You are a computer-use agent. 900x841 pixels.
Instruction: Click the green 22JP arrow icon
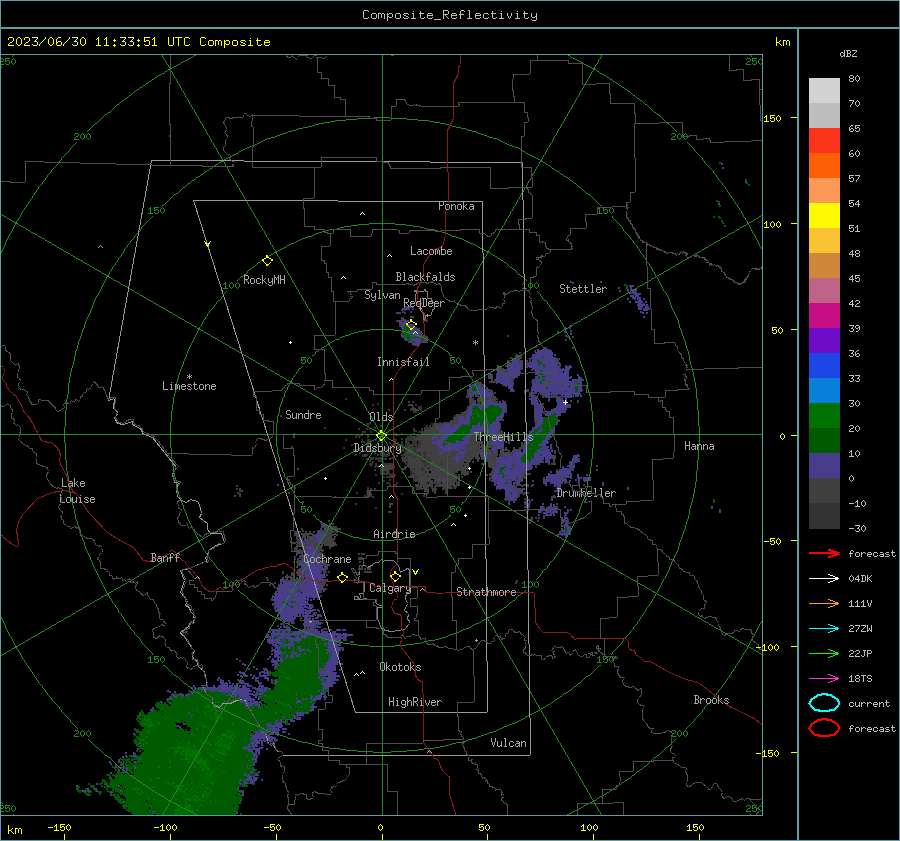(824, 653)
